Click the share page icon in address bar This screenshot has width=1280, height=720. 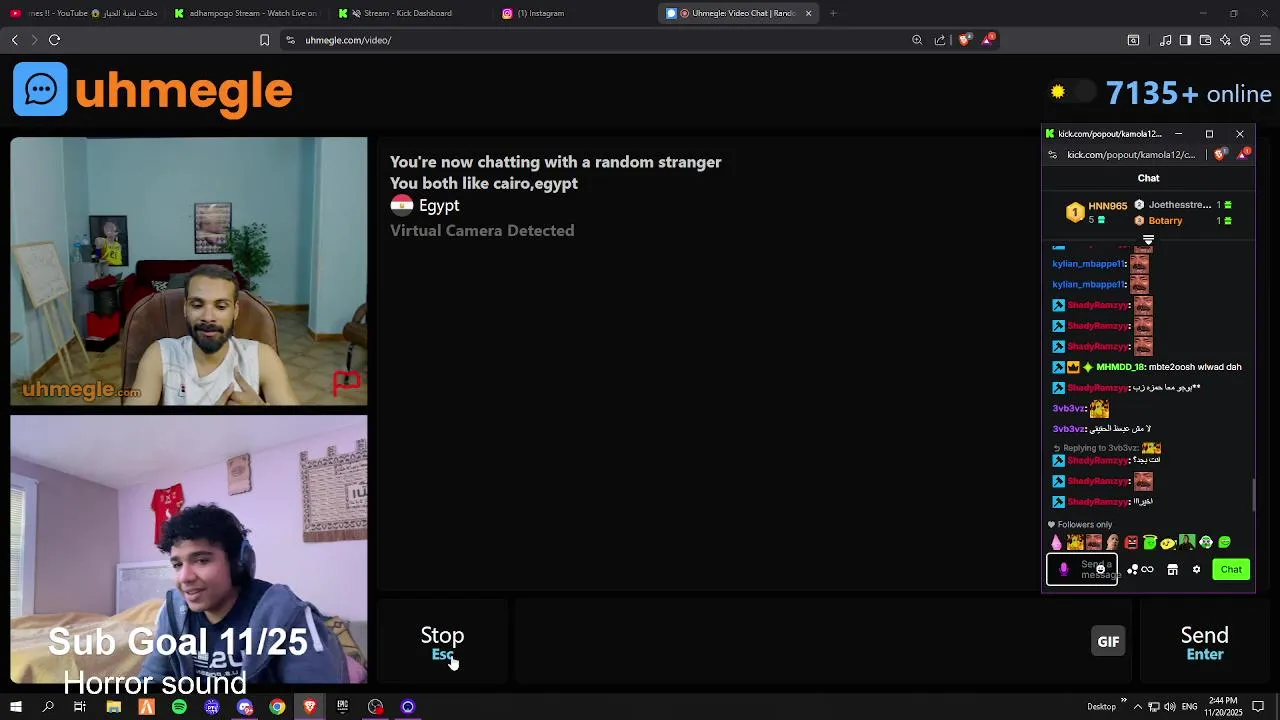click(x=940, y=40)
